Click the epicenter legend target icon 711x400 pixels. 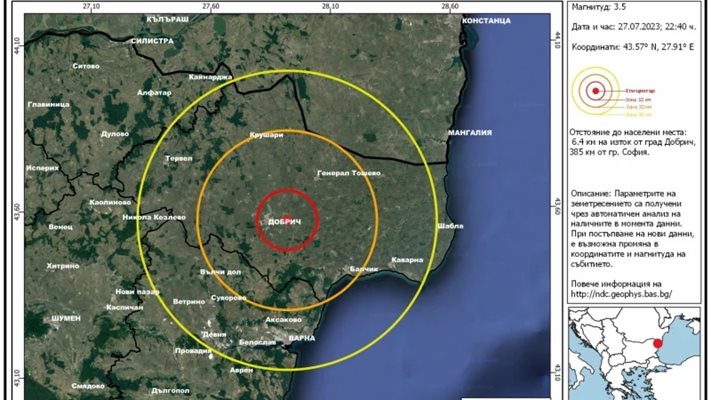click(594, 92)
